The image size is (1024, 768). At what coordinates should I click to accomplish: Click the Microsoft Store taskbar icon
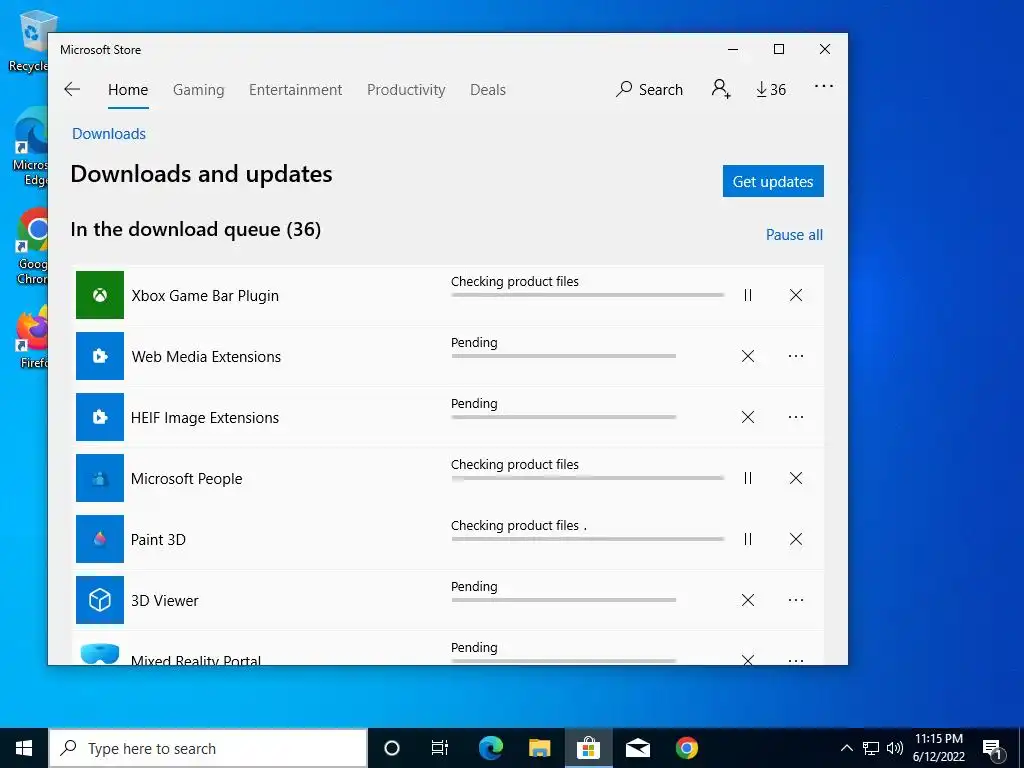click(x=588, y=748)
